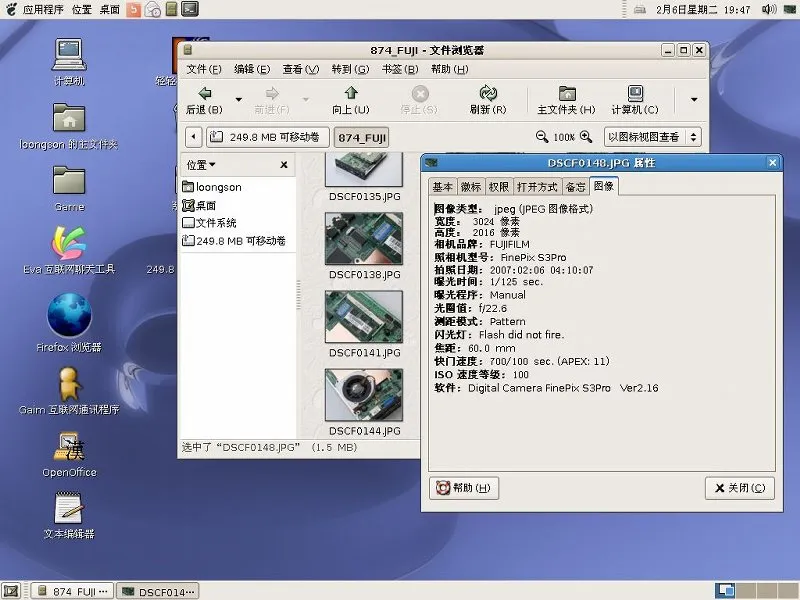Select the first workspace in switcher

[724, 590]
